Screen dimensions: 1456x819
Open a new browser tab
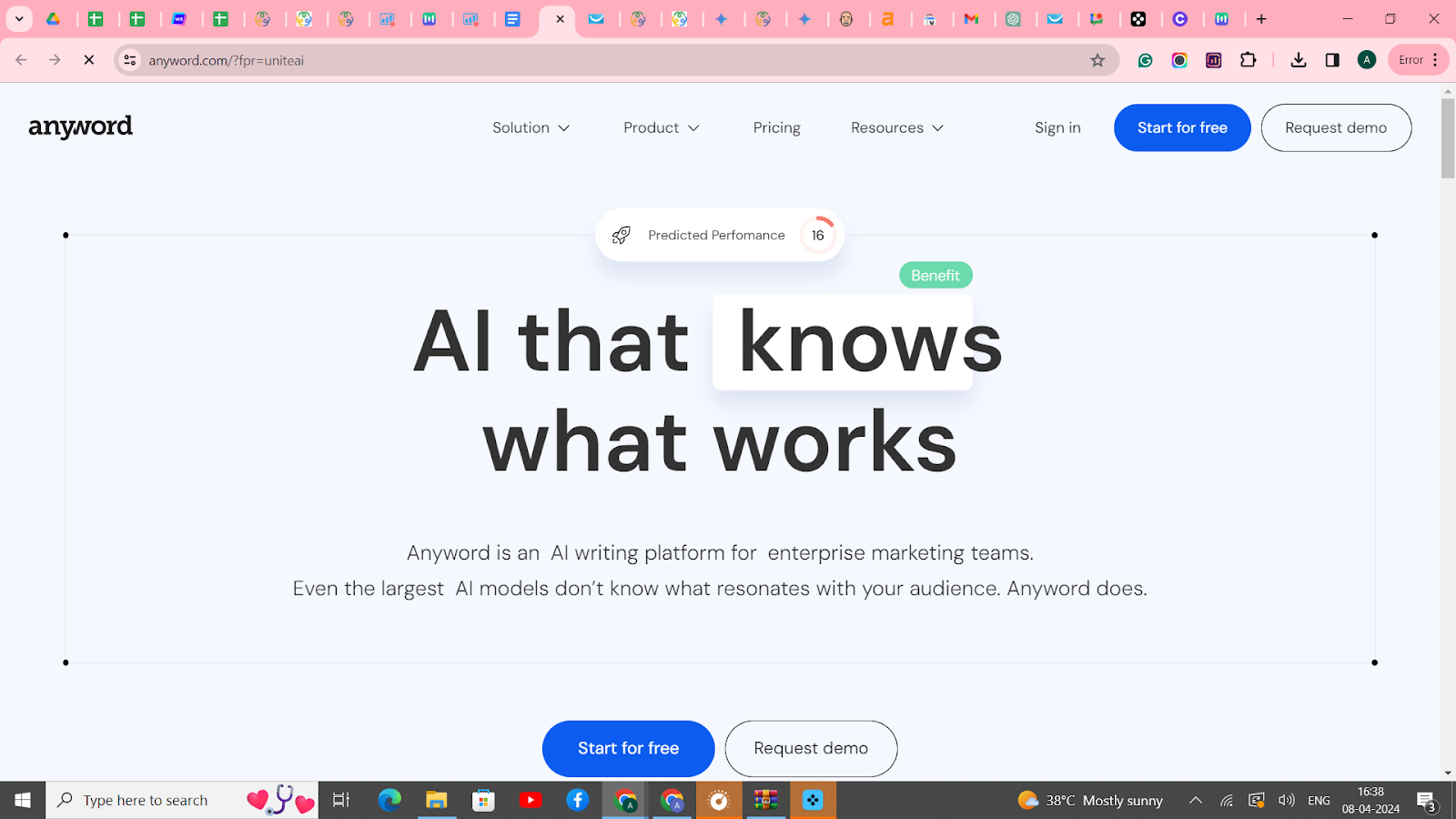pyautogui.click(x=1261, y=18)
